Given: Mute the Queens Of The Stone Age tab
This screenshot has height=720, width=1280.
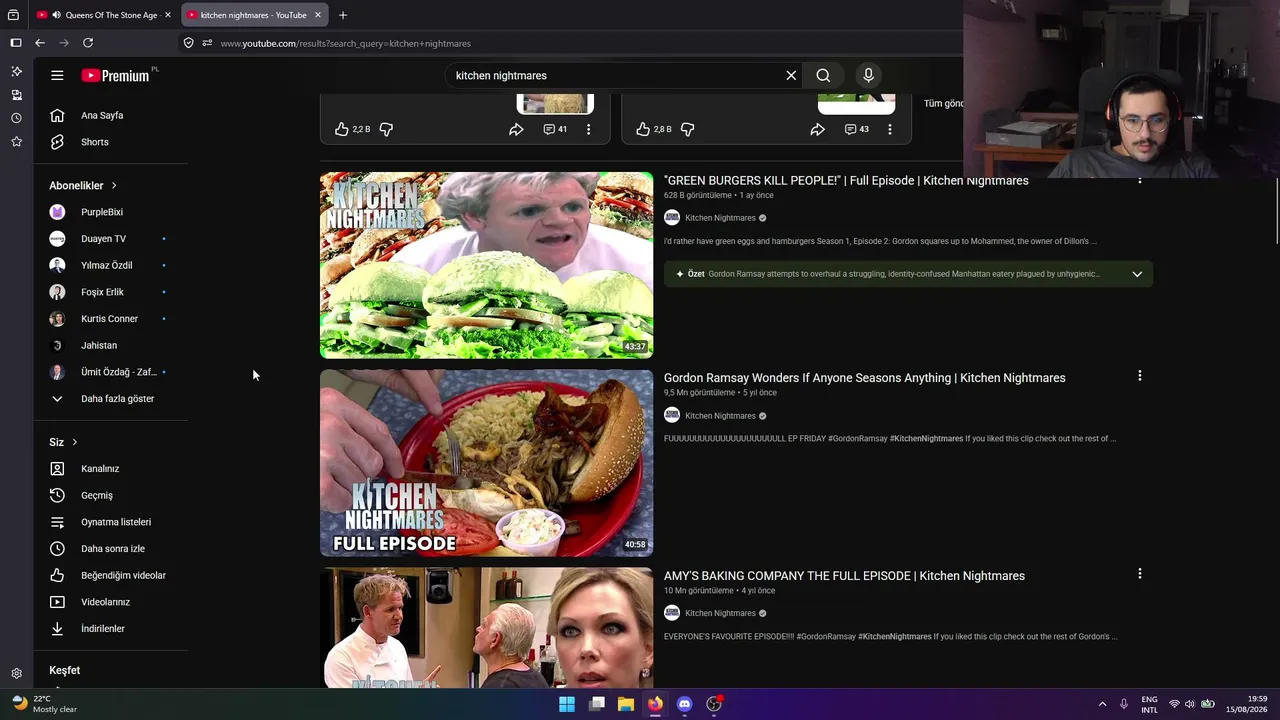Looking at the screenshot, I should pos(56,15).
